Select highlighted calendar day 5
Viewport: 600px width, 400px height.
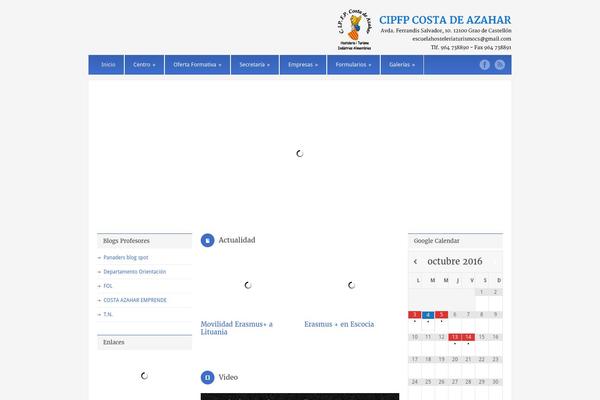click(x=441, y=315)
